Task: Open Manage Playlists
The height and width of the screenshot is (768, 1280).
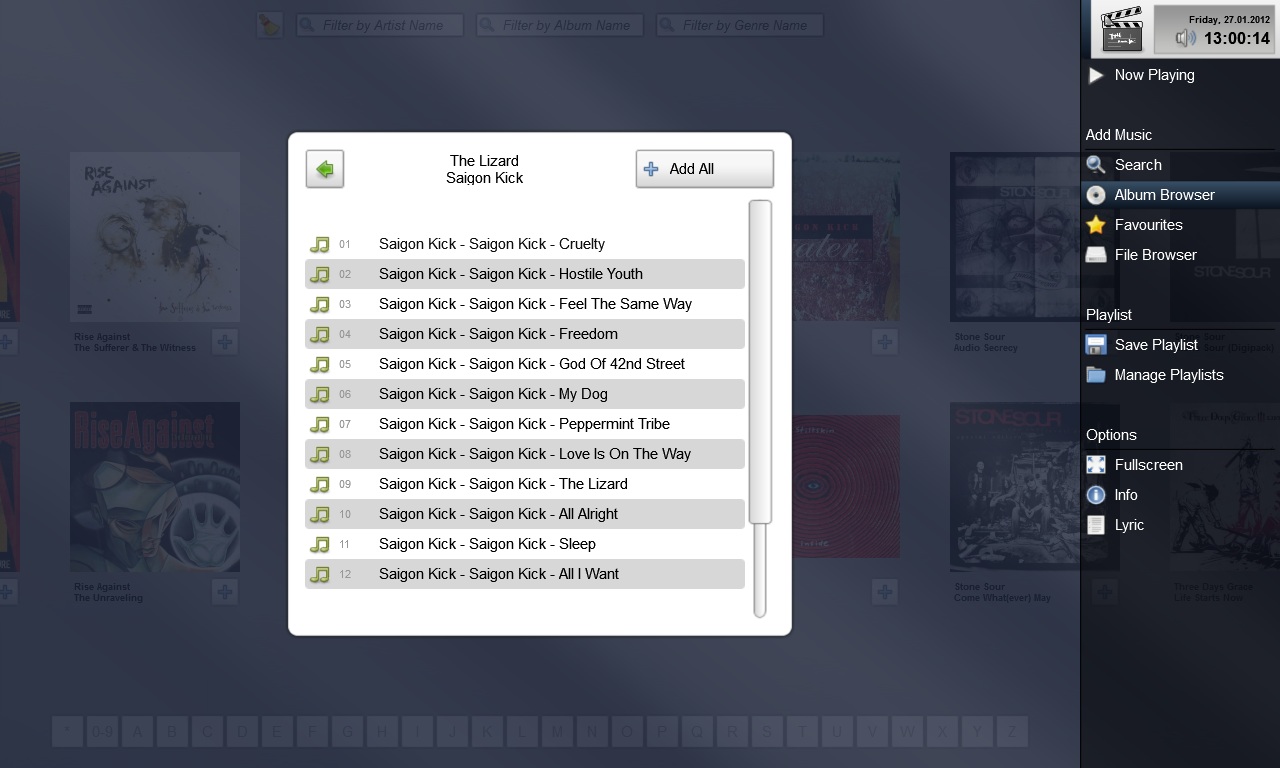Action: point(1180,375)
